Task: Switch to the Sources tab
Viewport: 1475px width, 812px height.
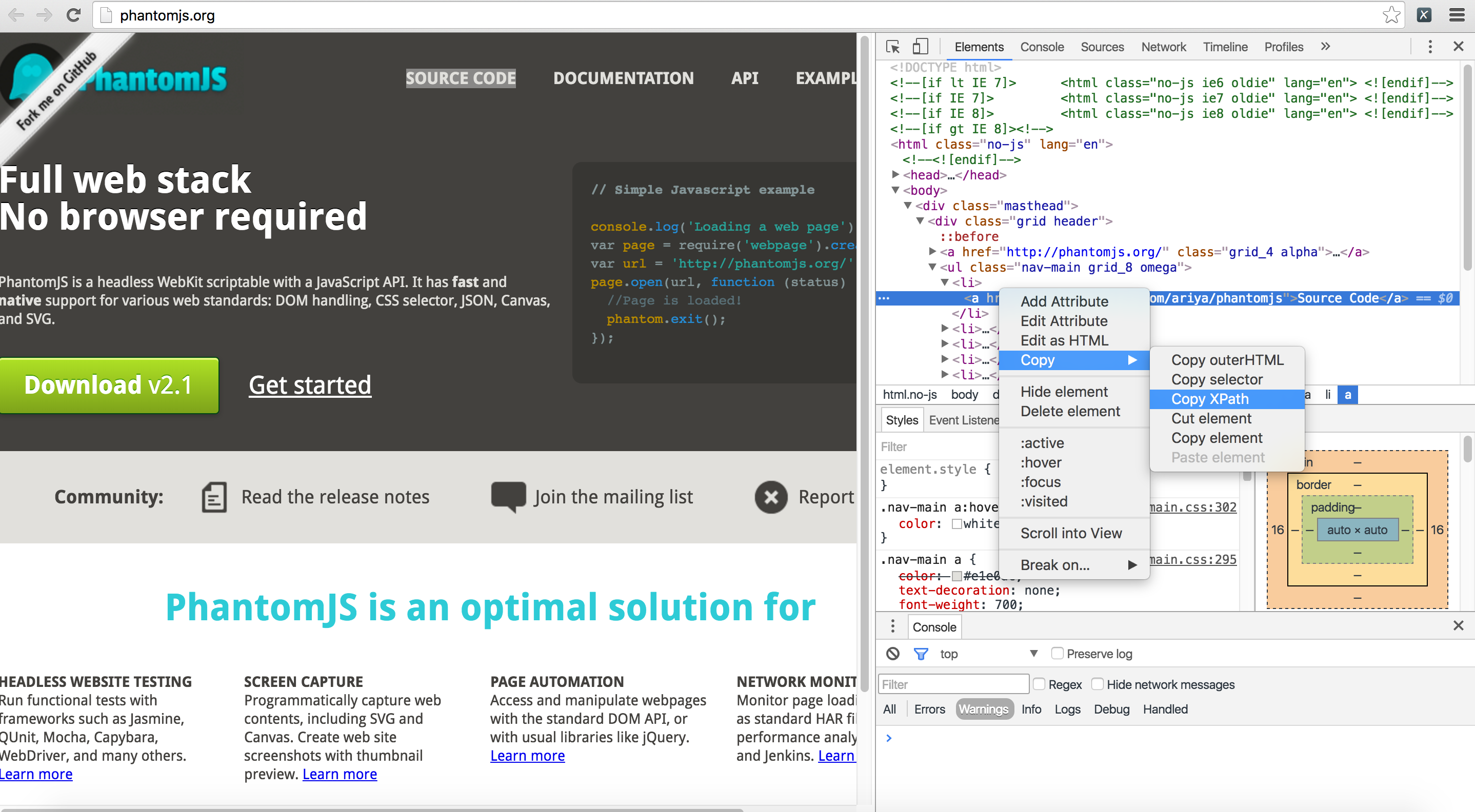Action: (1102, 46)
